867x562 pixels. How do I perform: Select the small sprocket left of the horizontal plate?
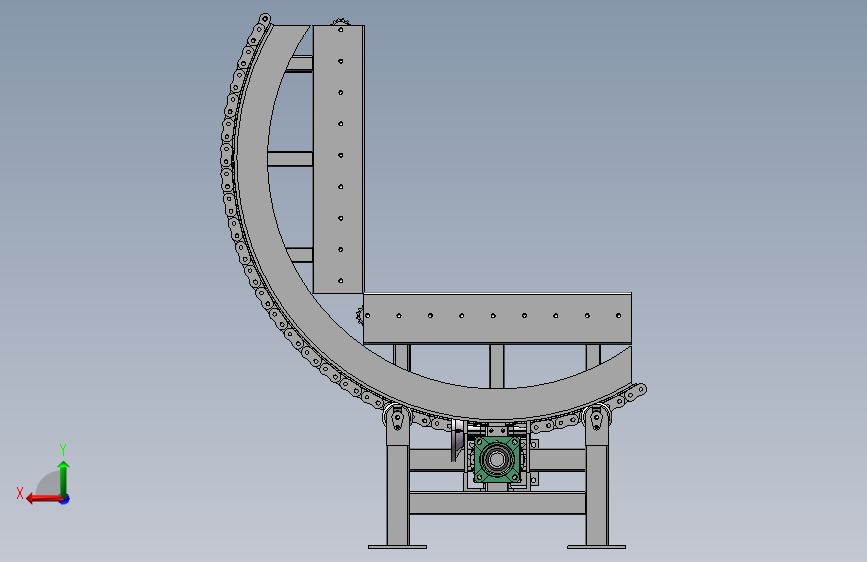pyautogui.click(x=359, y=315)
